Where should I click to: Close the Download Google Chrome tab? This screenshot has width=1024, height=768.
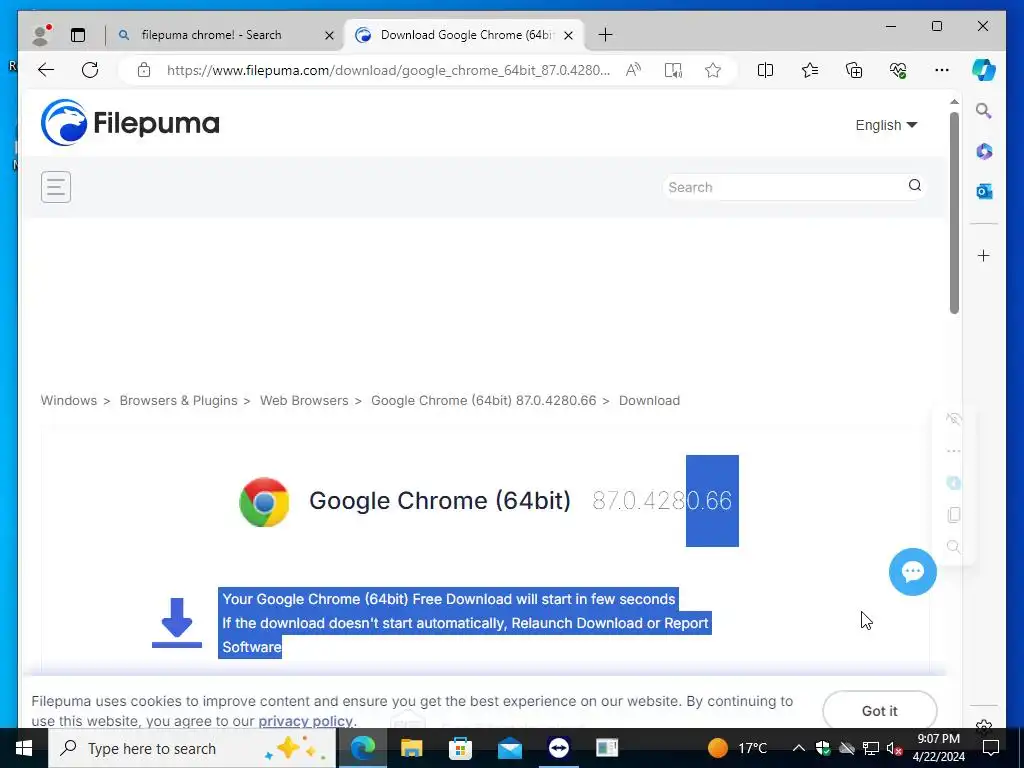pyautogui.click(x=568, y=35)
